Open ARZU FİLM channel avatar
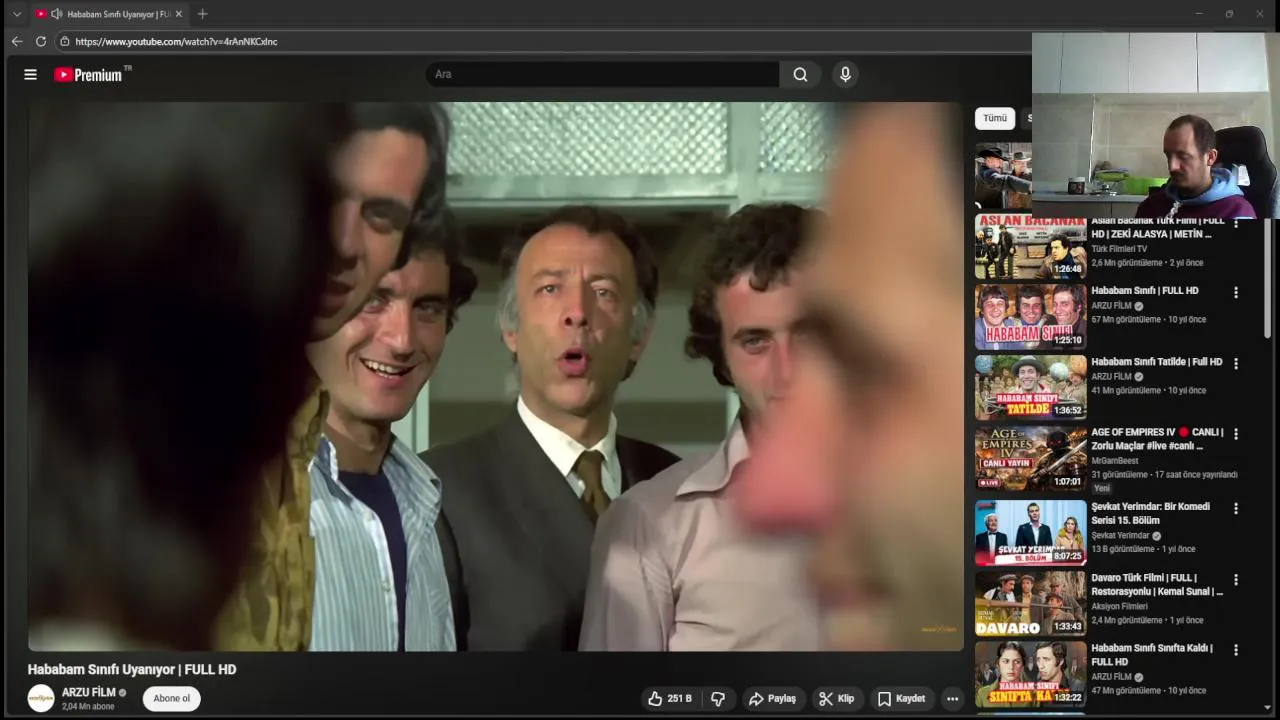Viewport: 1280px width, 720px height. pyautogui.click(x=41, y=698)
